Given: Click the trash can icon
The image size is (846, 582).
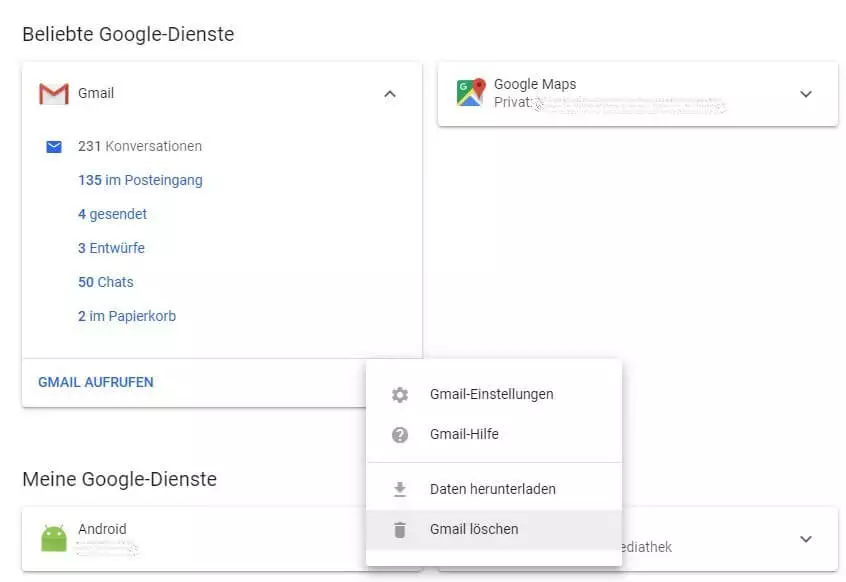Looking at the screenshot, I should 400,530.
